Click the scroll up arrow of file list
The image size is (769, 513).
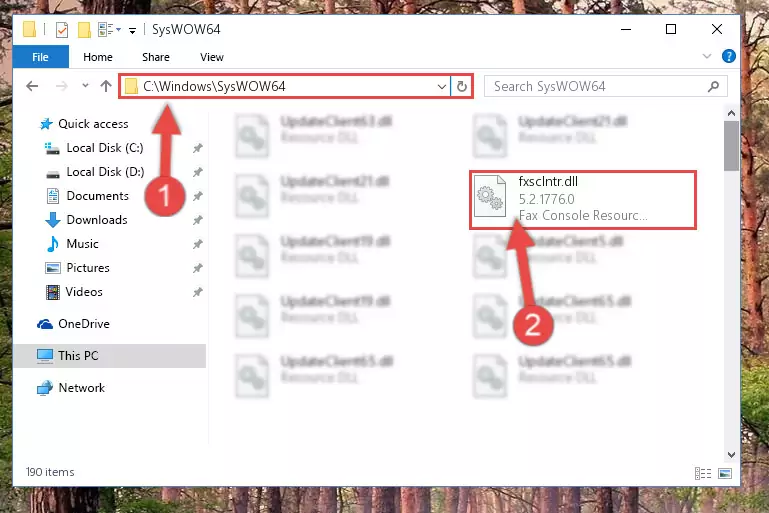[731, 113]
